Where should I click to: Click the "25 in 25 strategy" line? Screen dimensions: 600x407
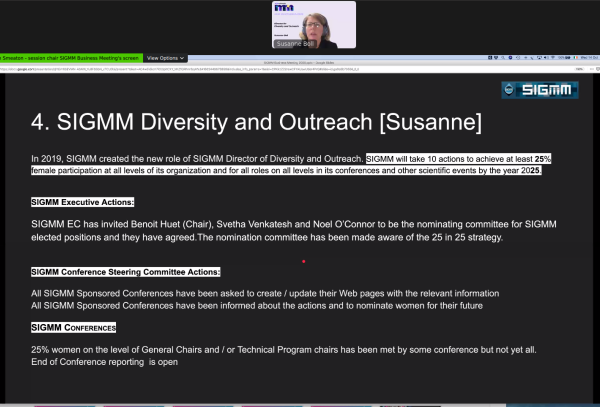(267, 238)
